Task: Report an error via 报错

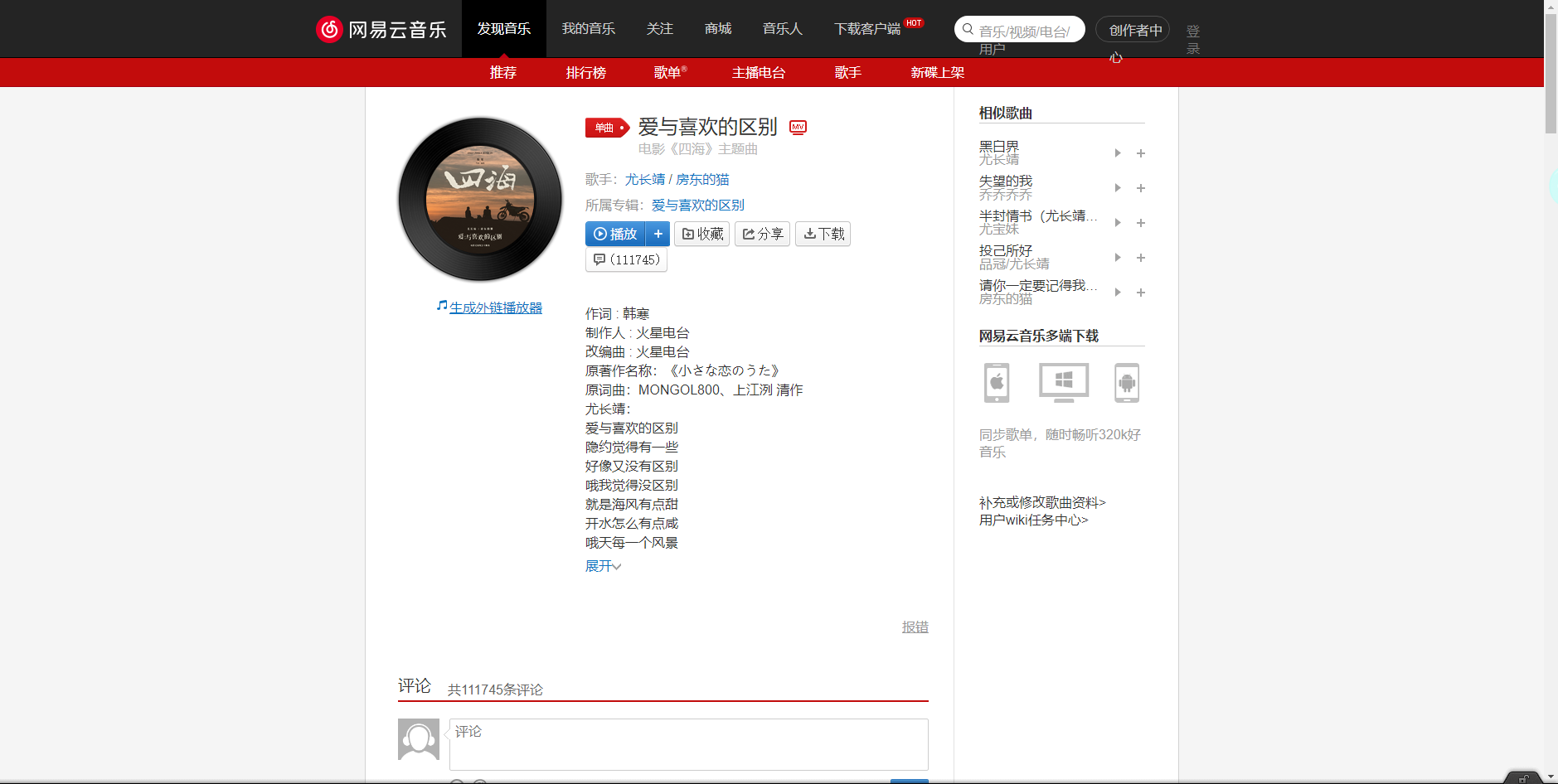Action: (x=914, y=627)
